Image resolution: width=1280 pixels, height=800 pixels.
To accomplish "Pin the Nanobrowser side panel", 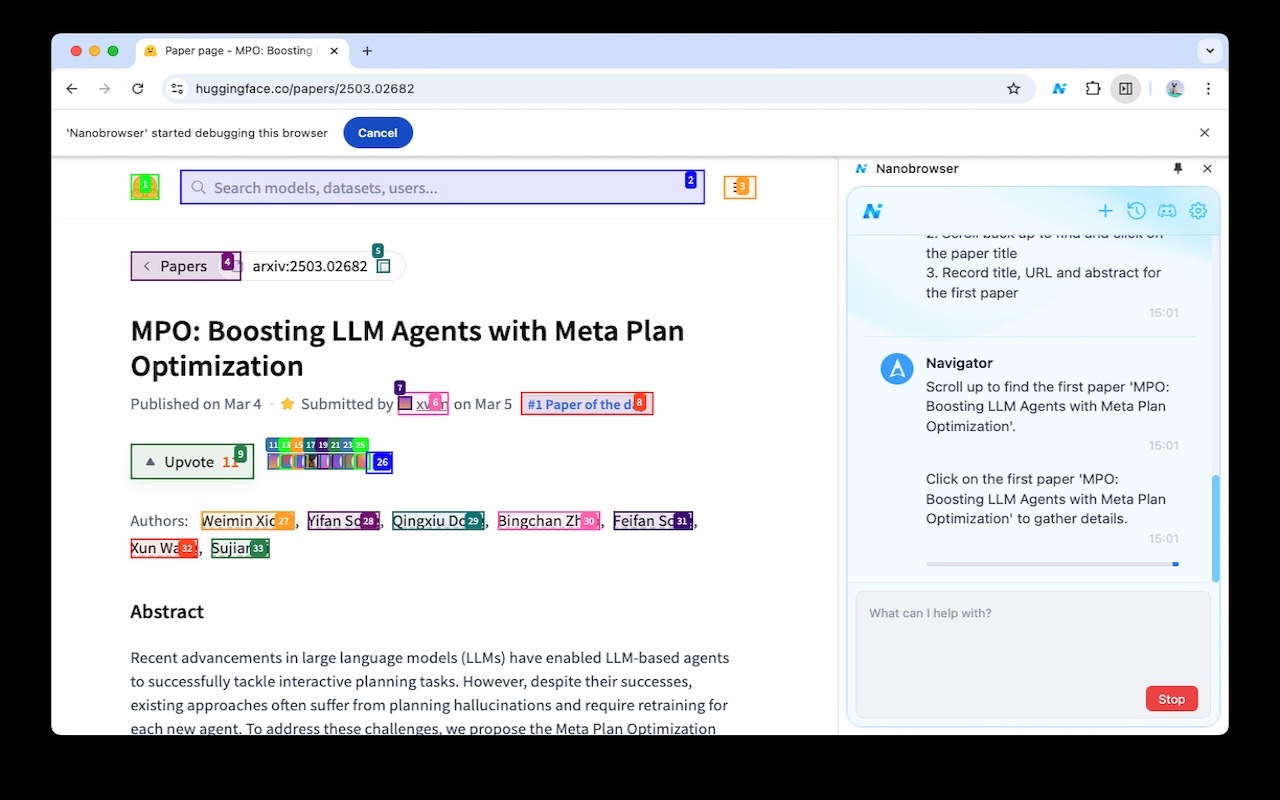I will (x=1178, y=168).
